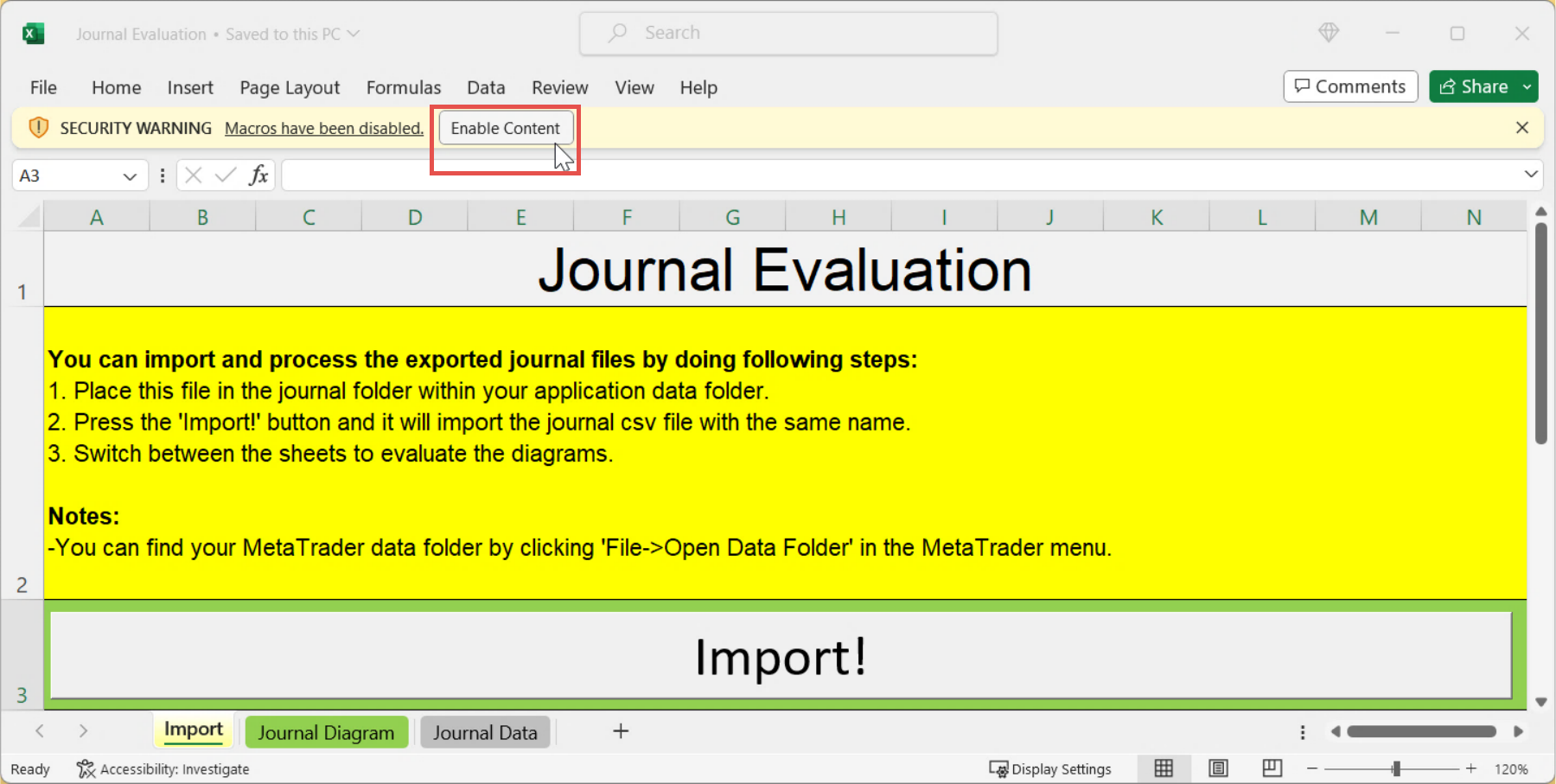The image size is (1556, 784).
Task: Cancel the formula bar entry
Action: click(194, 175)
